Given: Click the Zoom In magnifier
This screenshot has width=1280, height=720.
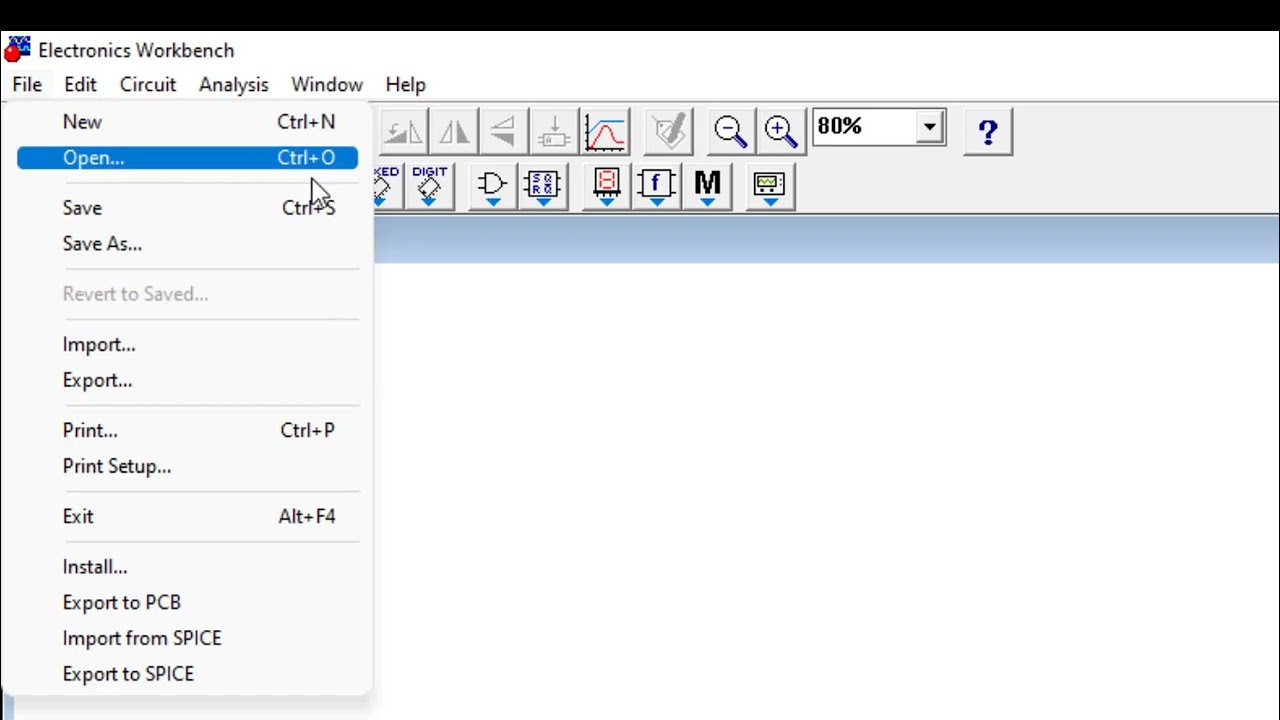Looking at the screenshot, I should pyautogui.click(x=780, y=131).
